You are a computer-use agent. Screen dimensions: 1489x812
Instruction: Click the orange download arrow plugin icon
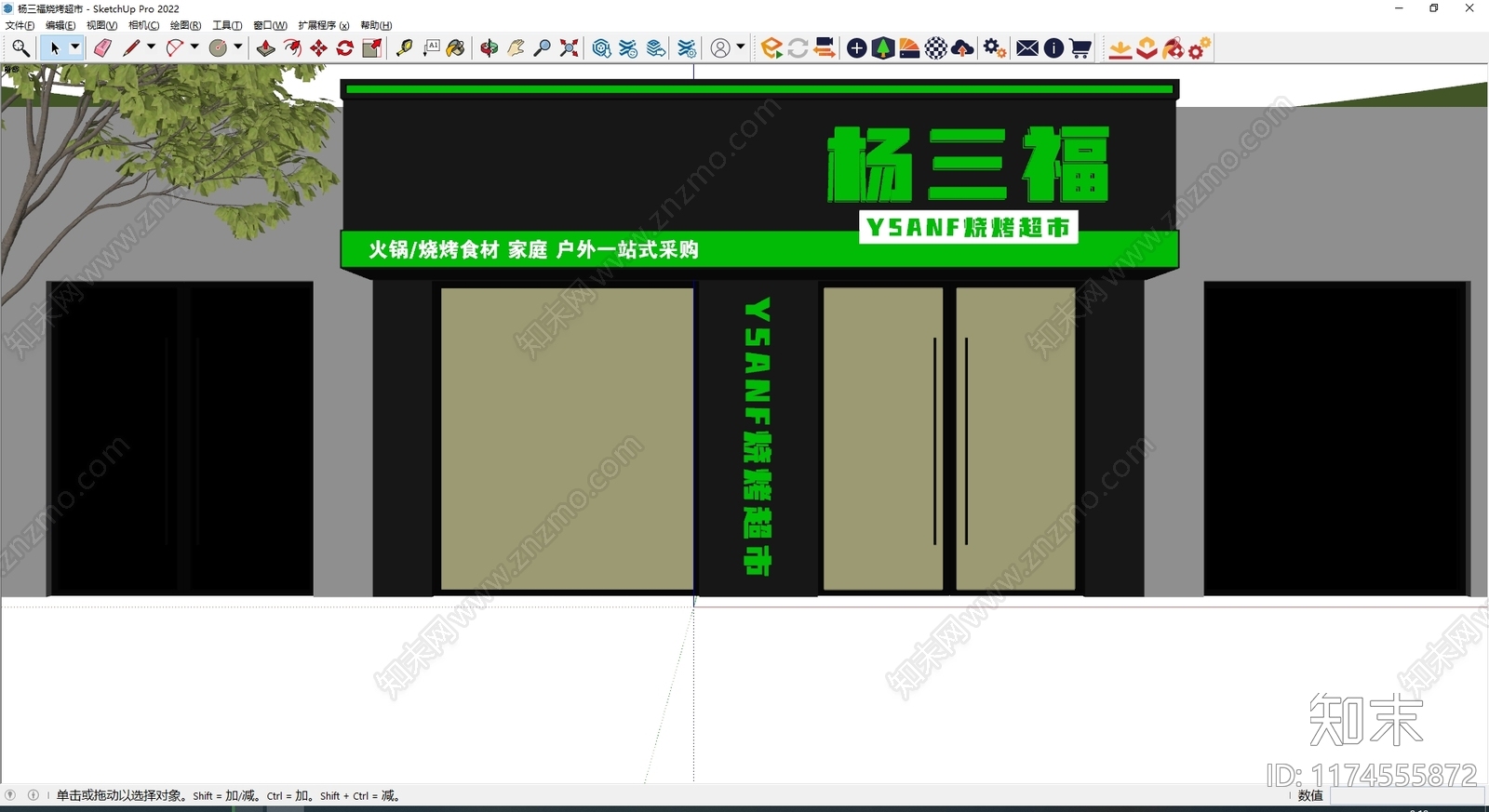point(1120,48)
